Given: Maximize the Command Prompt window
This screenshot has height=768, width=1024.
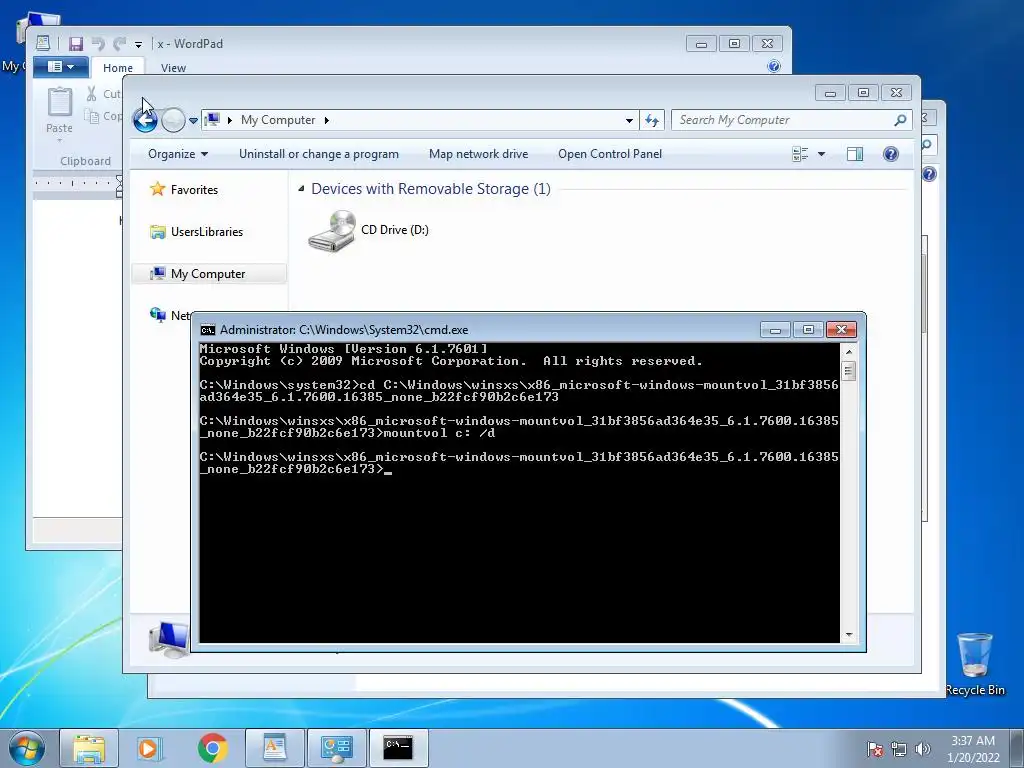Looking at the screenshot, I should click(808, 330).
